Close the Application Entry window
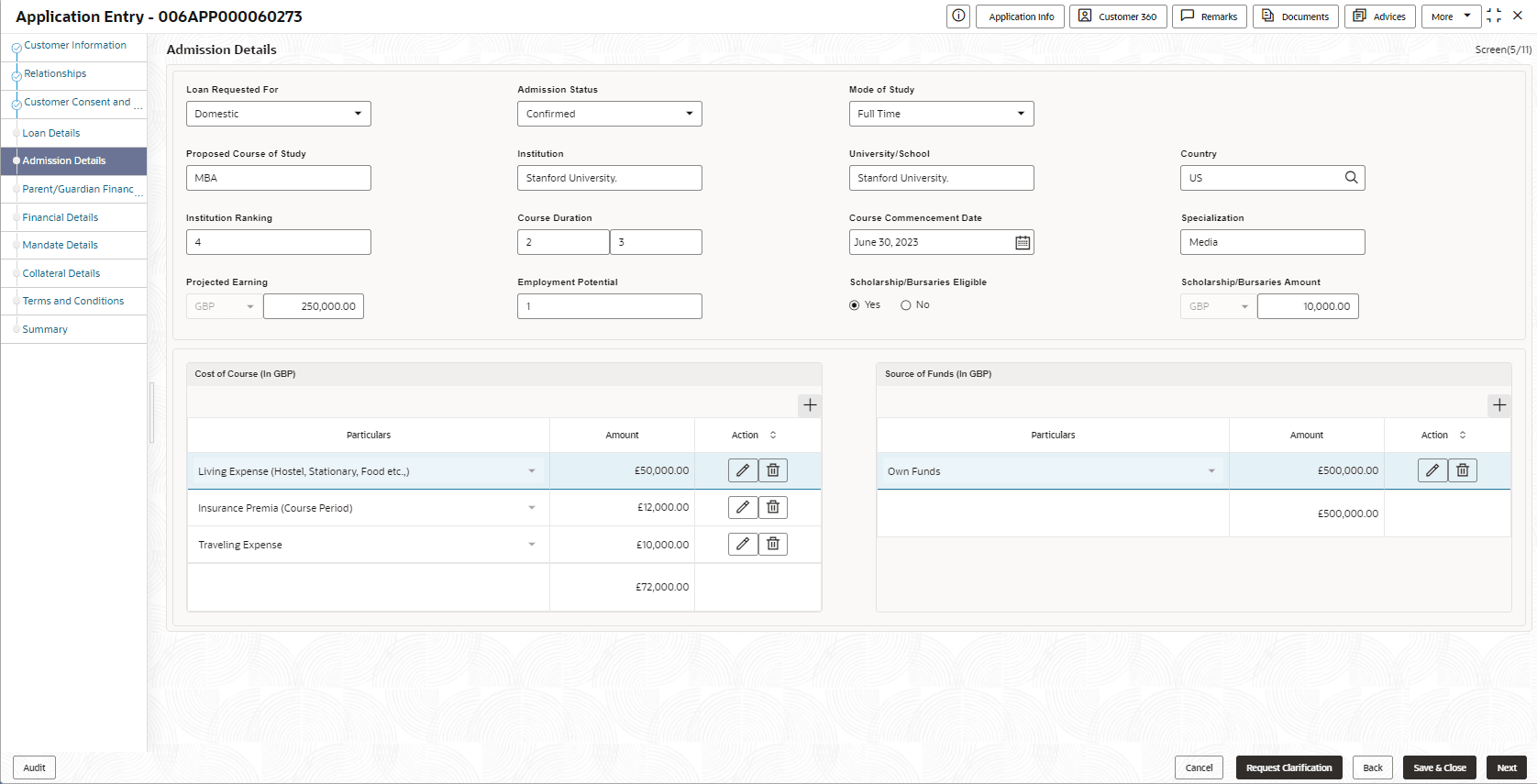 (1518, 16)
